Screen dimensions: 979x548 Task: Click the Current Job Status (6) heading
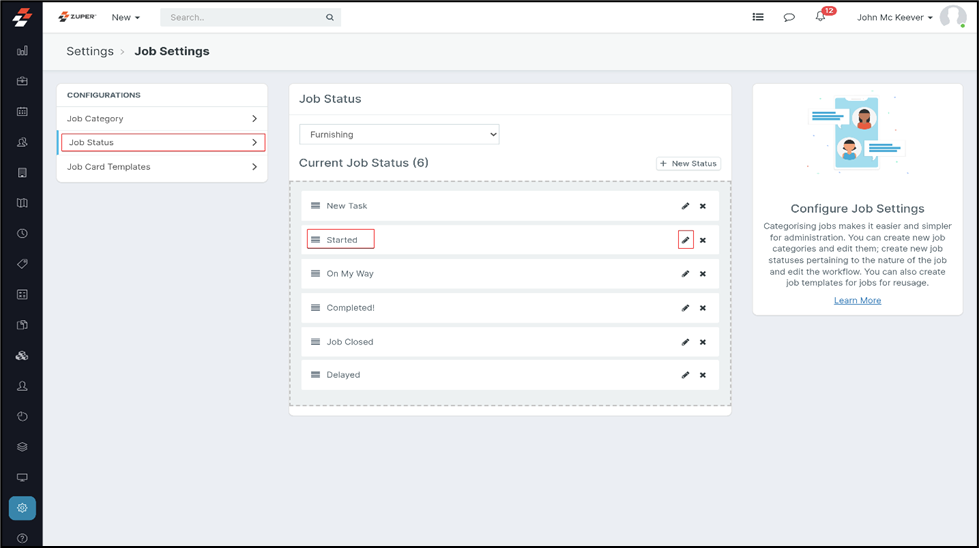363,163
